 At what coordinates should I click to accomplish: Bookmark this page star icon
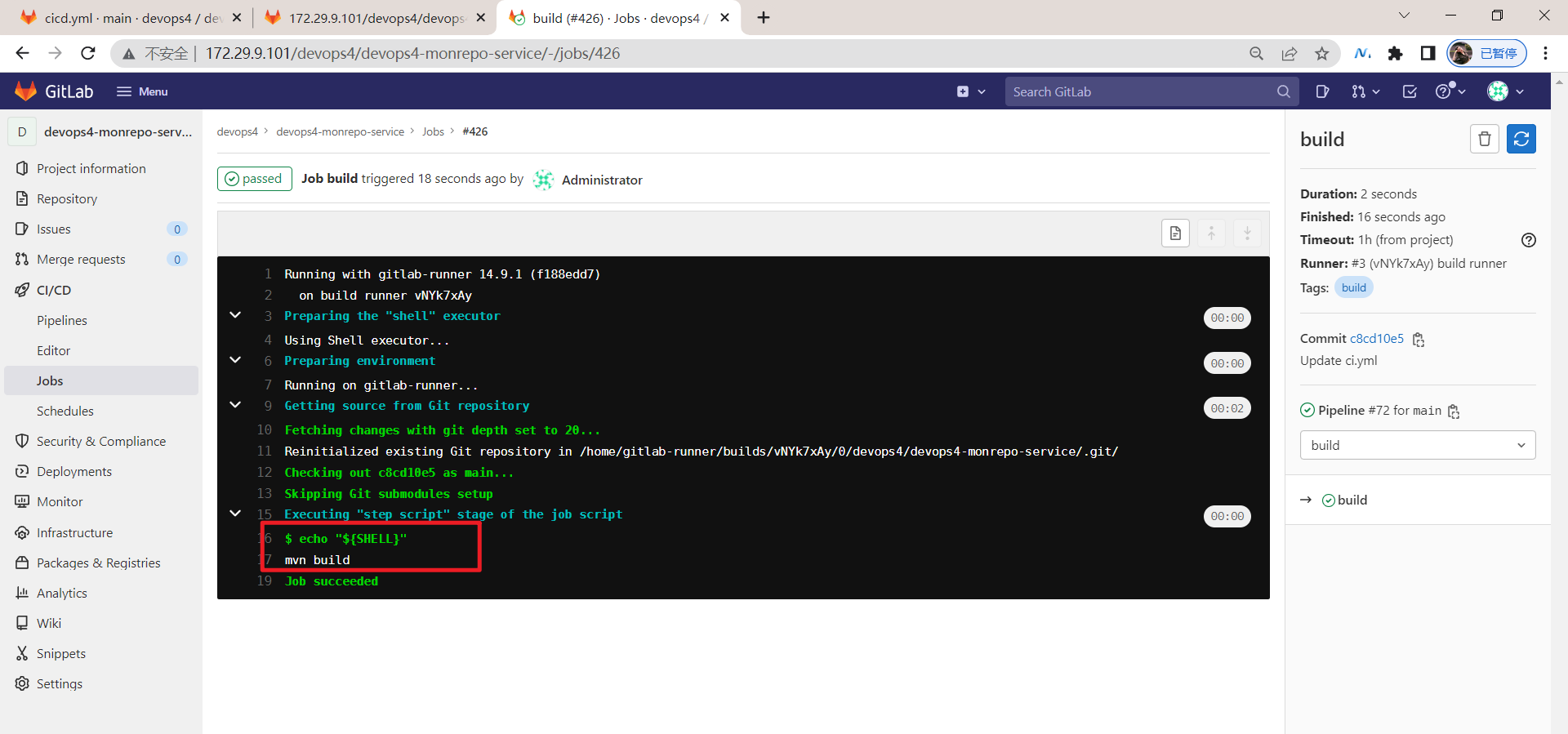(x=1322, y=54)
